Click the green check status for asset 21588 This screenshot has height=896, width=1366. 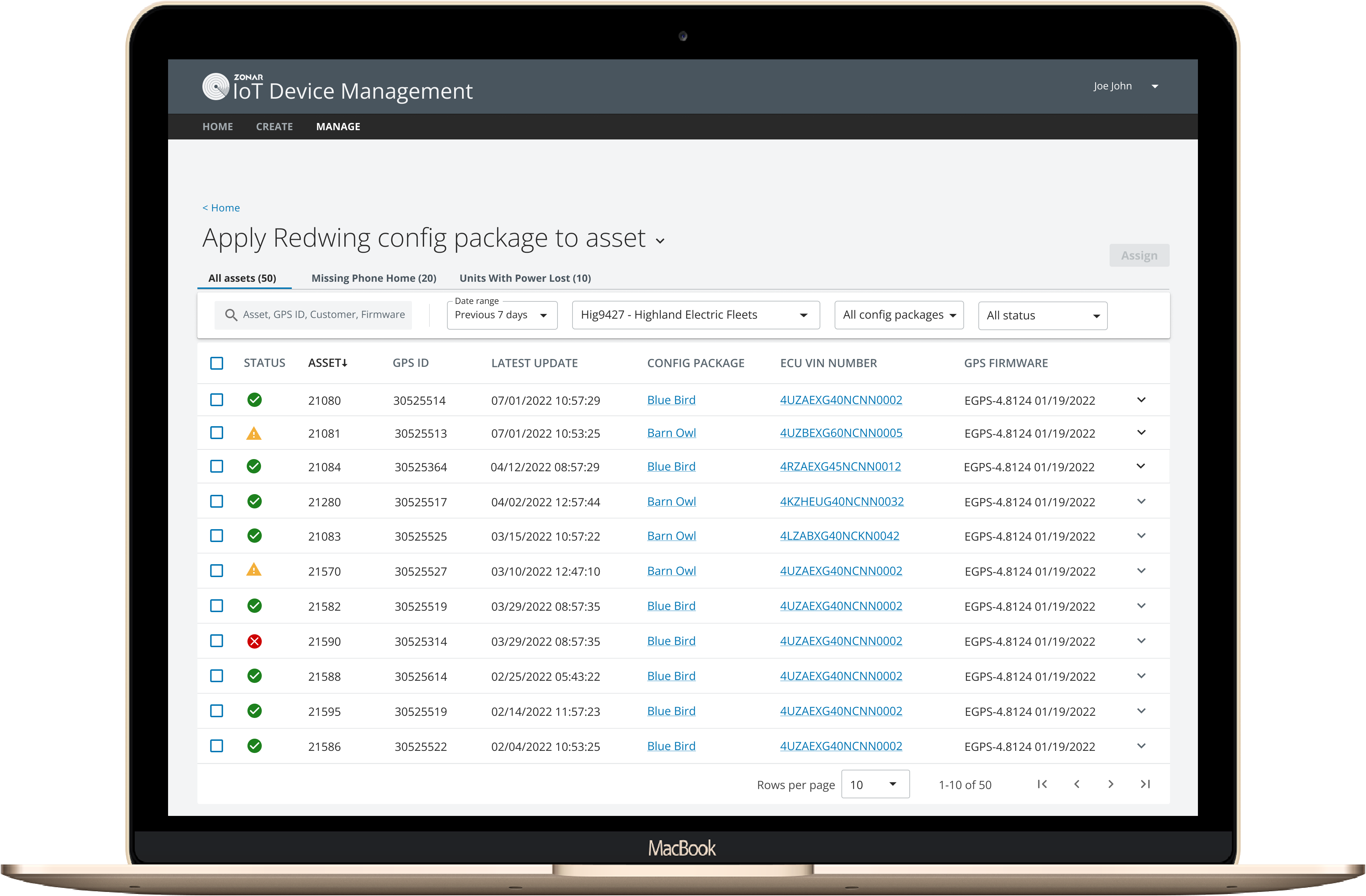tap(254, 676)
